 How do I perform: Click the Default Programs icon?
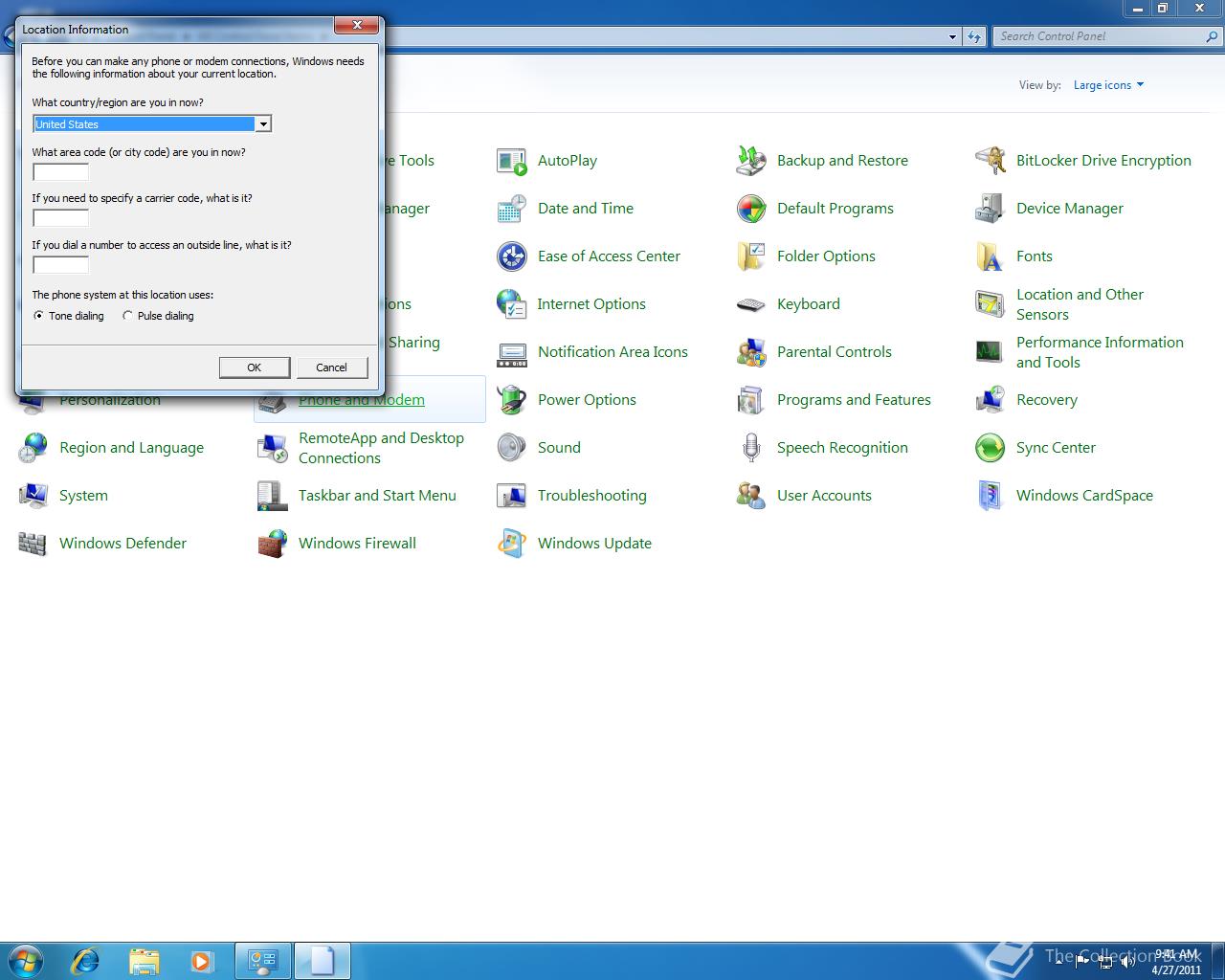tap(751, 209)
